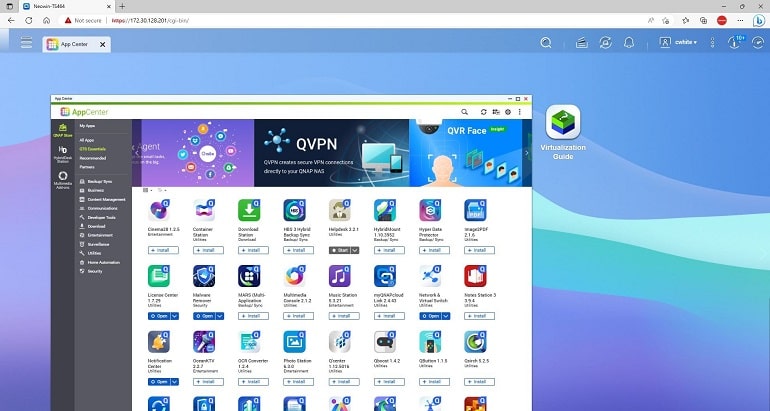The width and height of the screenshot is (770, 411).
Task: Open App Center settings gear
Action: click(x=508, y=112)
